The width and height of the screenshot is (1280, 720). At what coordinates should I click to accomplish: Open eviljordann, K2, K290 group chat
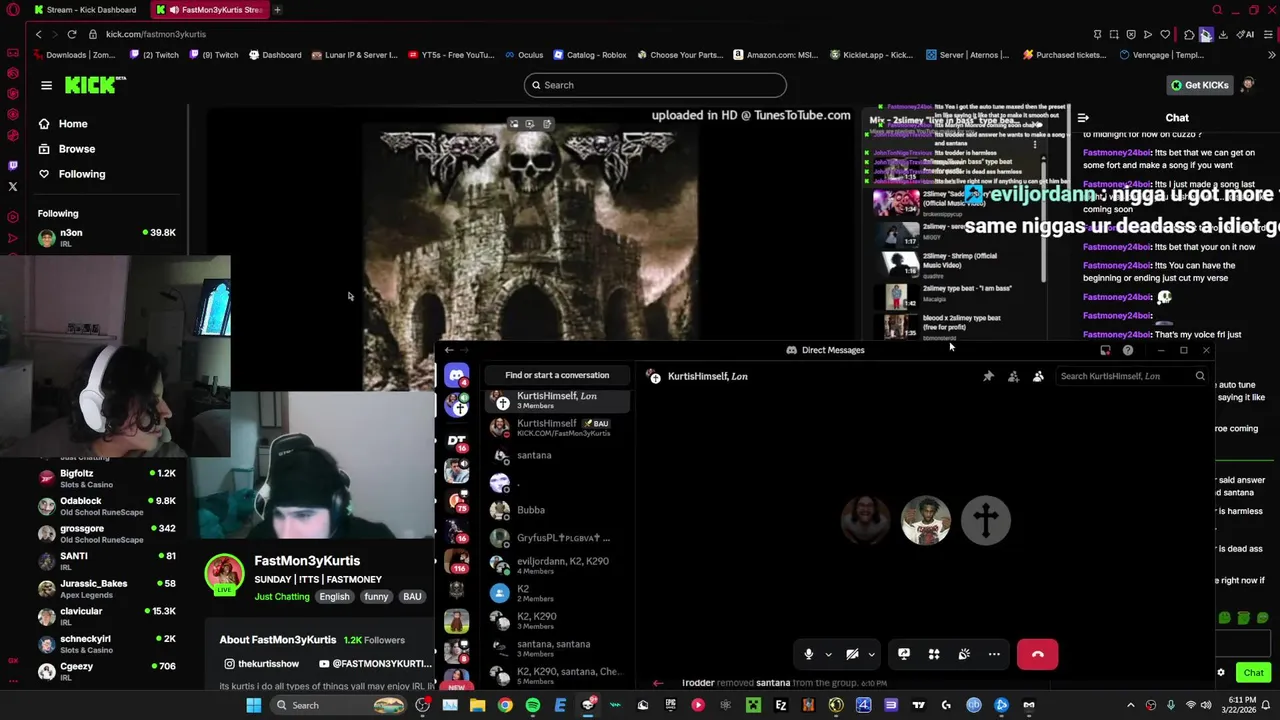pyautogui.click(x=557, y=565)
